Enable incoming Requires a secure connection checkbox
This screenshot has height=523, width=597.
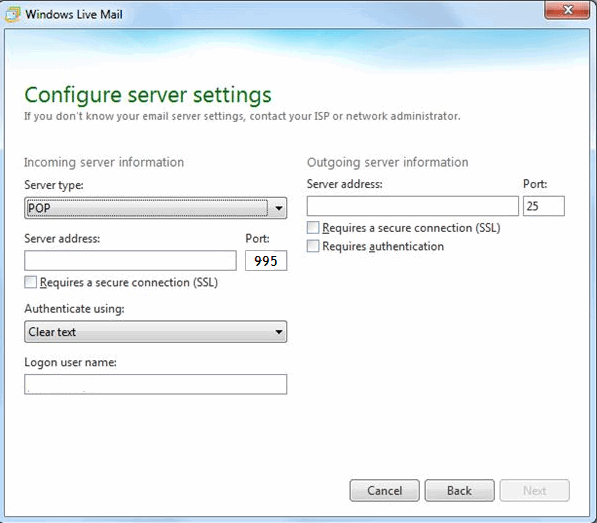tap(30, 282)
